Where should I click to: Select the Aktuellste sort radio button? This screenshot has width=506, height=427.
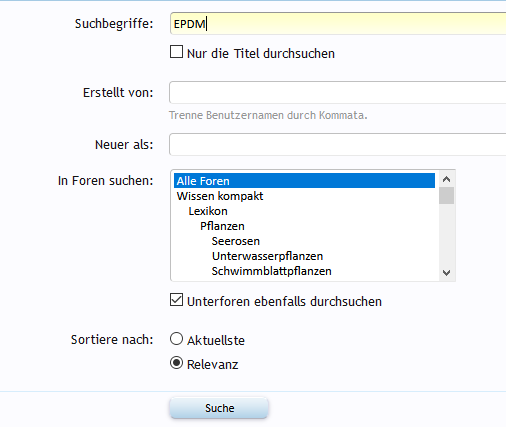pyautogui.click(x=176, y=339)
